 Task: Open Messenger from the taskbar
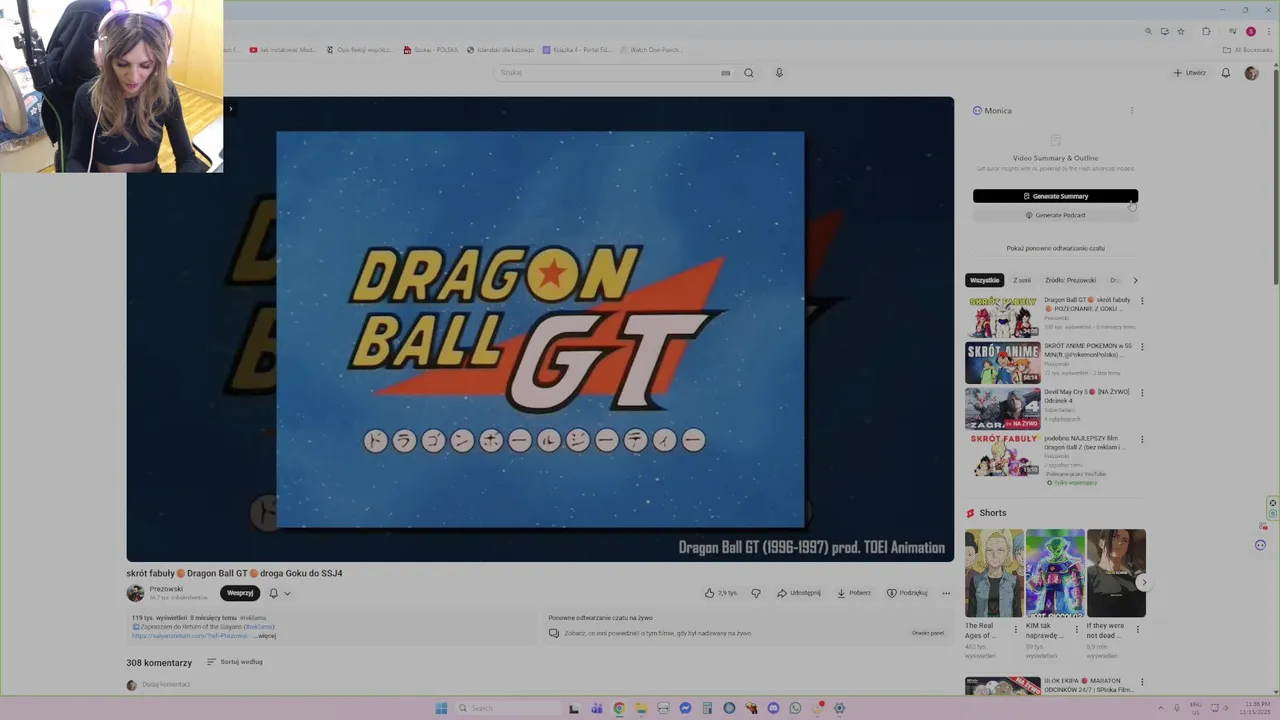tap(685, 708)
